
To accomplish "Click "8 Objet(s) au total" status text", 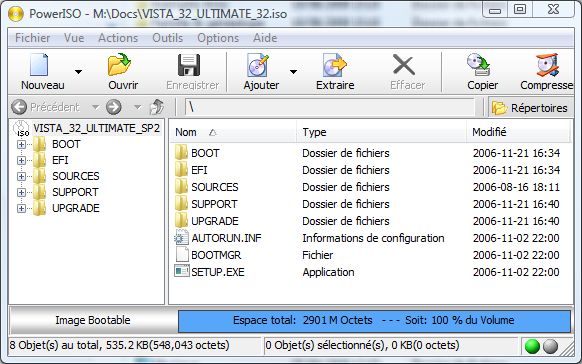I will click(x=120, y=345).
